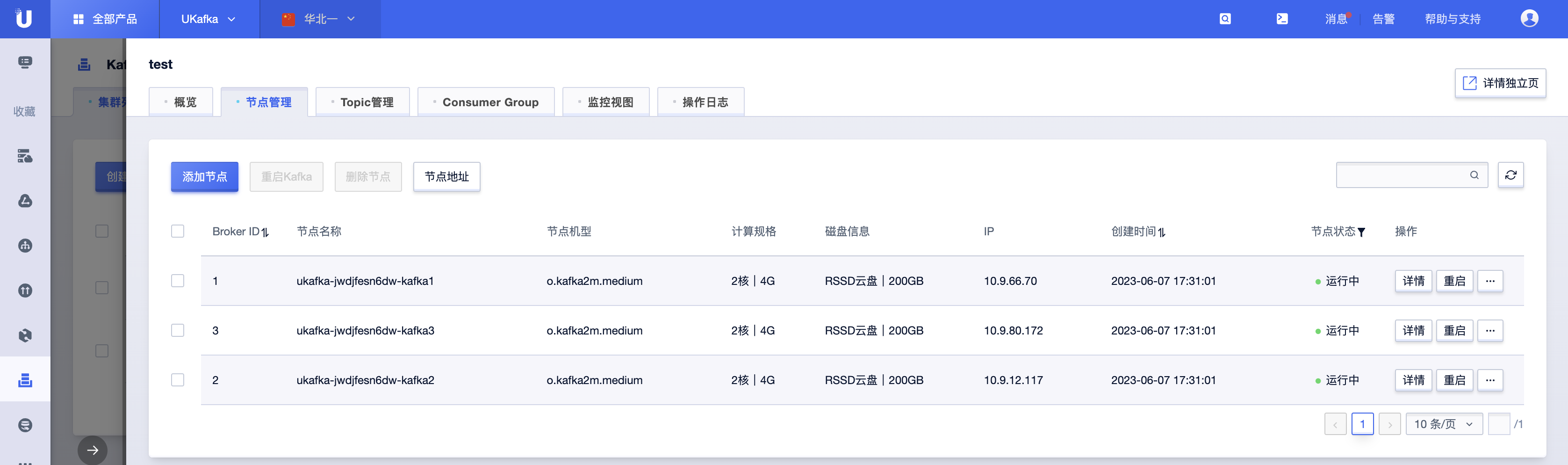1568x465 pixels.
Task: Sort by Broker ID column arrows
Action: pyautogui.click(x=266, y=232)
